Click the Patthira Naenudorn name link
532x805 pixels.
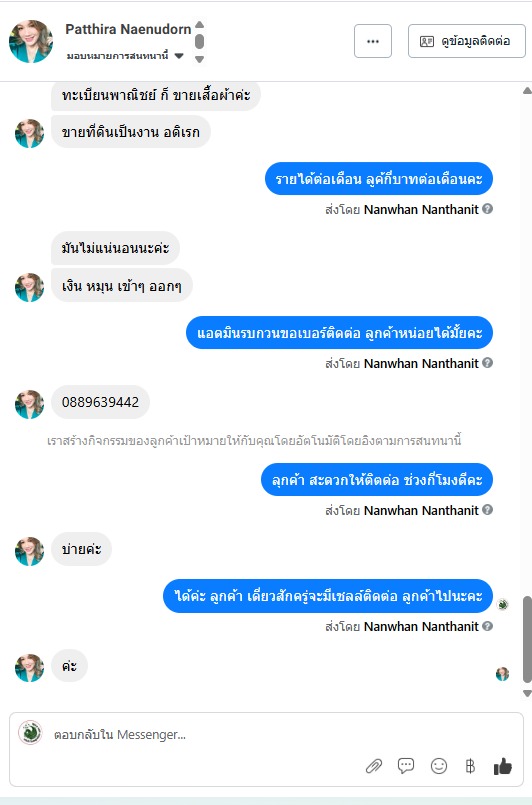128,29
